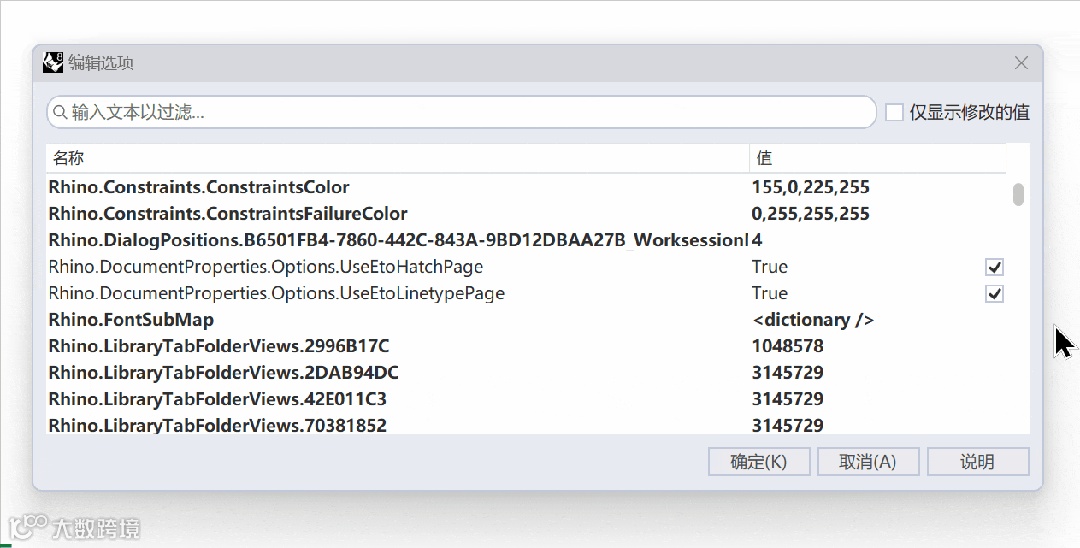The image size is (1080, 548).
Task: Click the True value of UseEtoHatchPage
Action: tap(770, 267)
